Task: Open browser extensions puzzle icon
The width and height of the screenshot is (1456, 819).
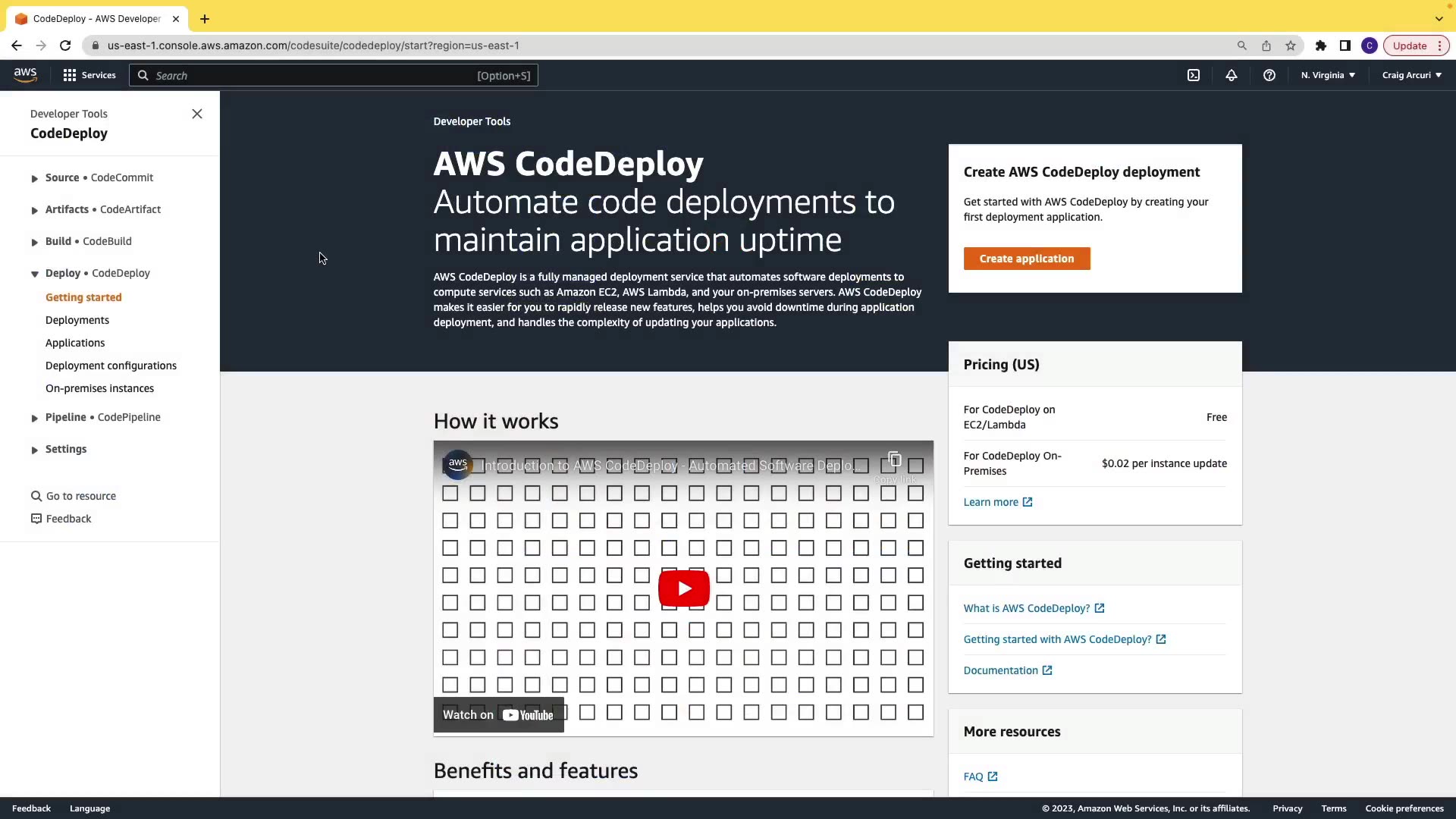Action: [1320, 45]
